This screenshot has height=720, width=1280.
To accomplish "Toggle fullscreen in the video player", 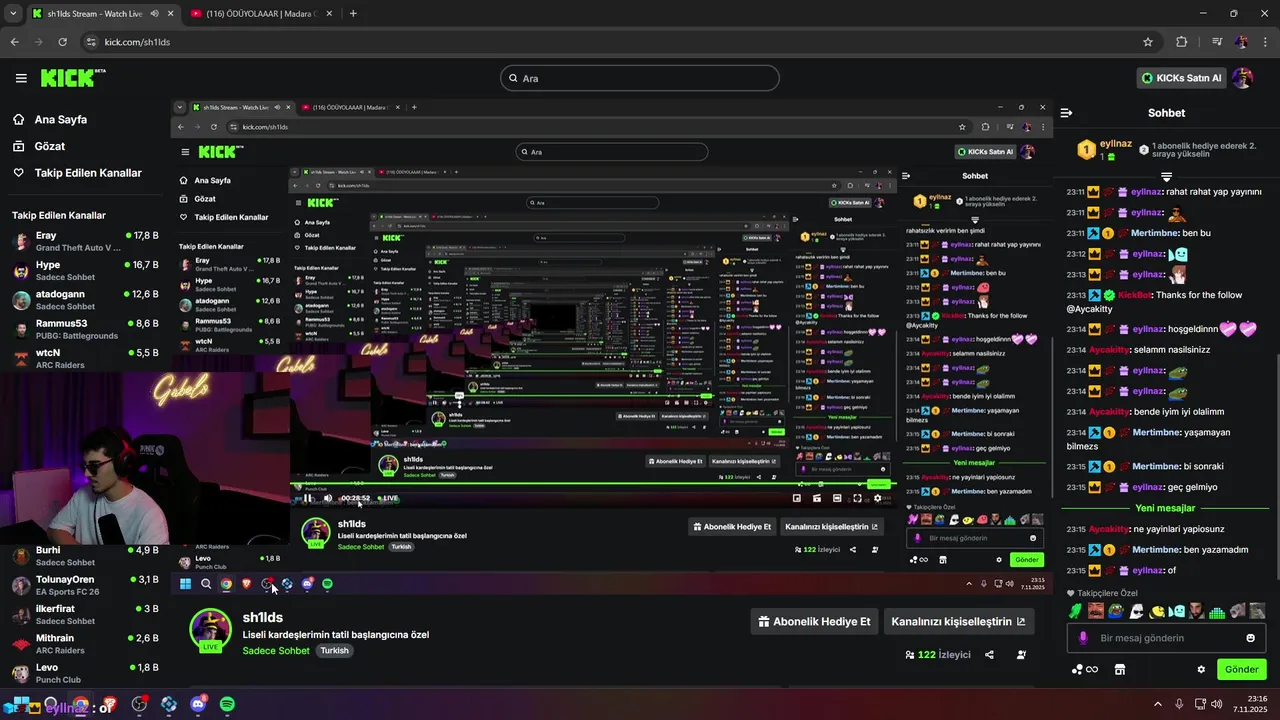I will [x=857, y=498].
